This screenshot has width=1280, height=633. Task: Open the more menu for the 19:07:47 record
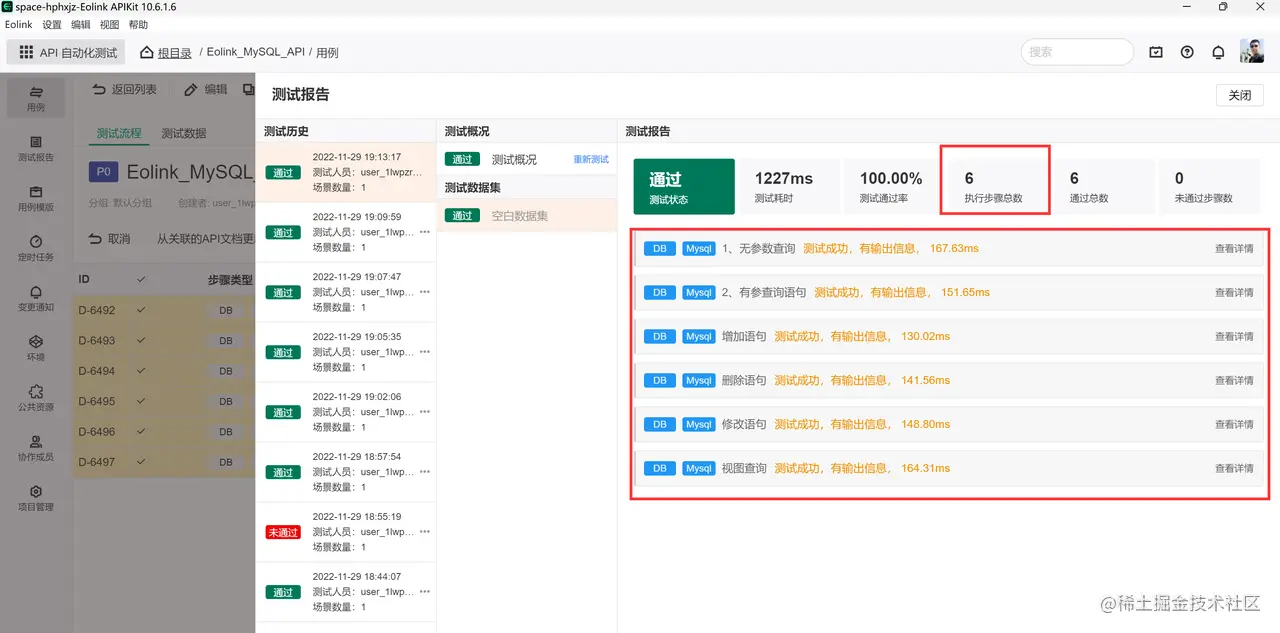click(x=424, y=292)
